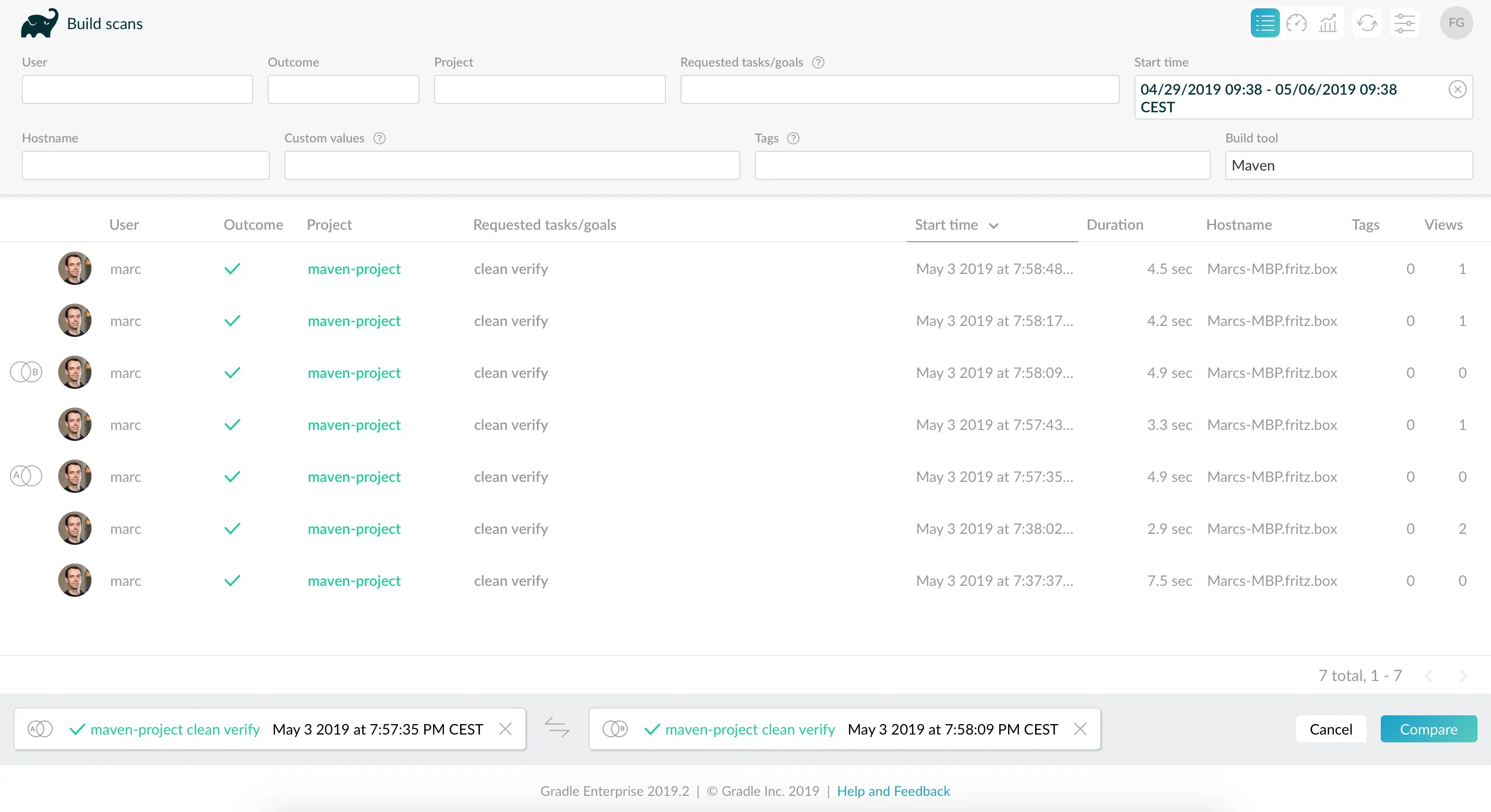The height and width of the screenshot is (812, 1491).
Task: Click 'May 3 2019 at 7:37:37...' start time
Action: 995,581
